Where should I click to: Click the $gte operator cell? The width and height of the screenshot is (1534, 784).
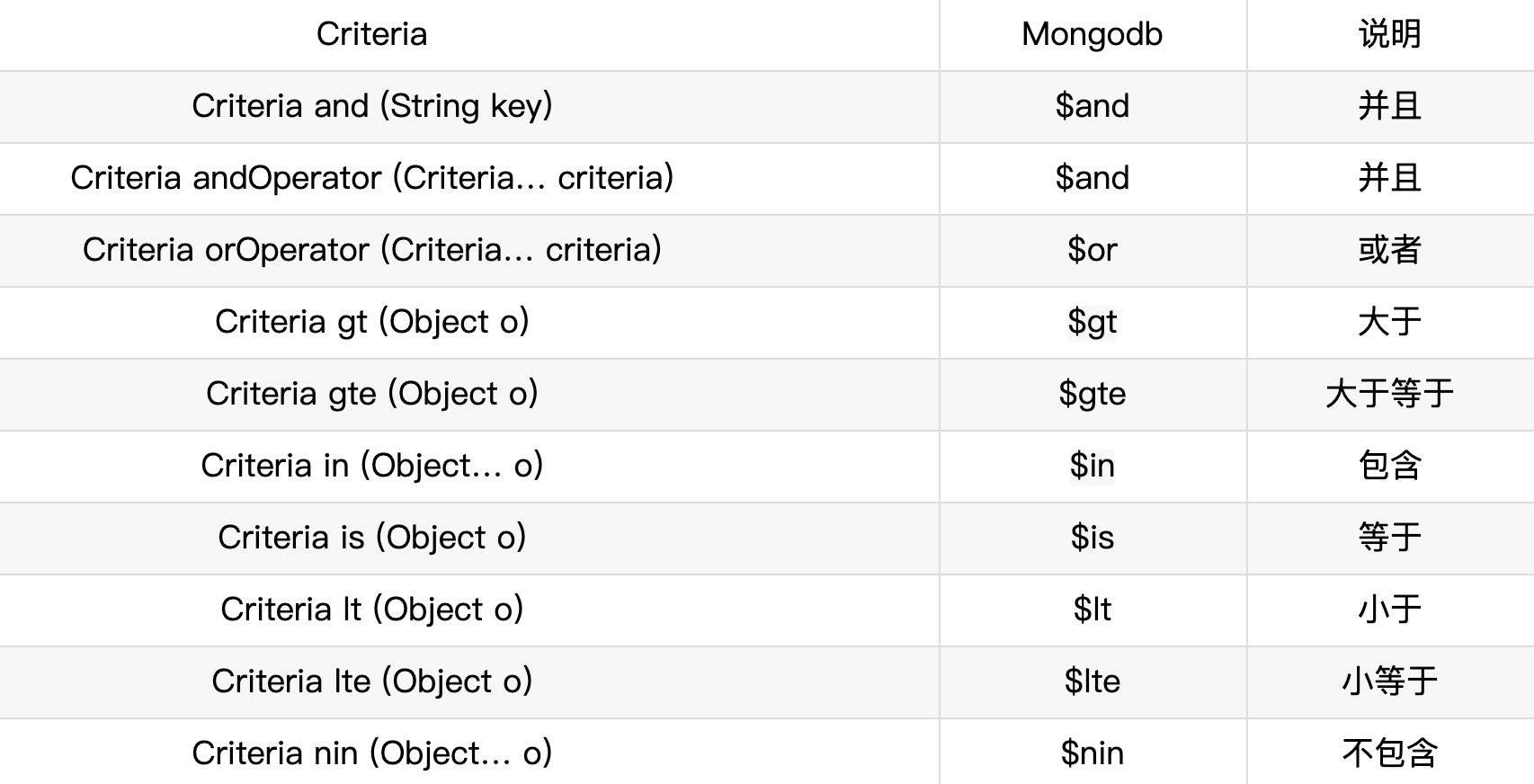(1092, 394)
